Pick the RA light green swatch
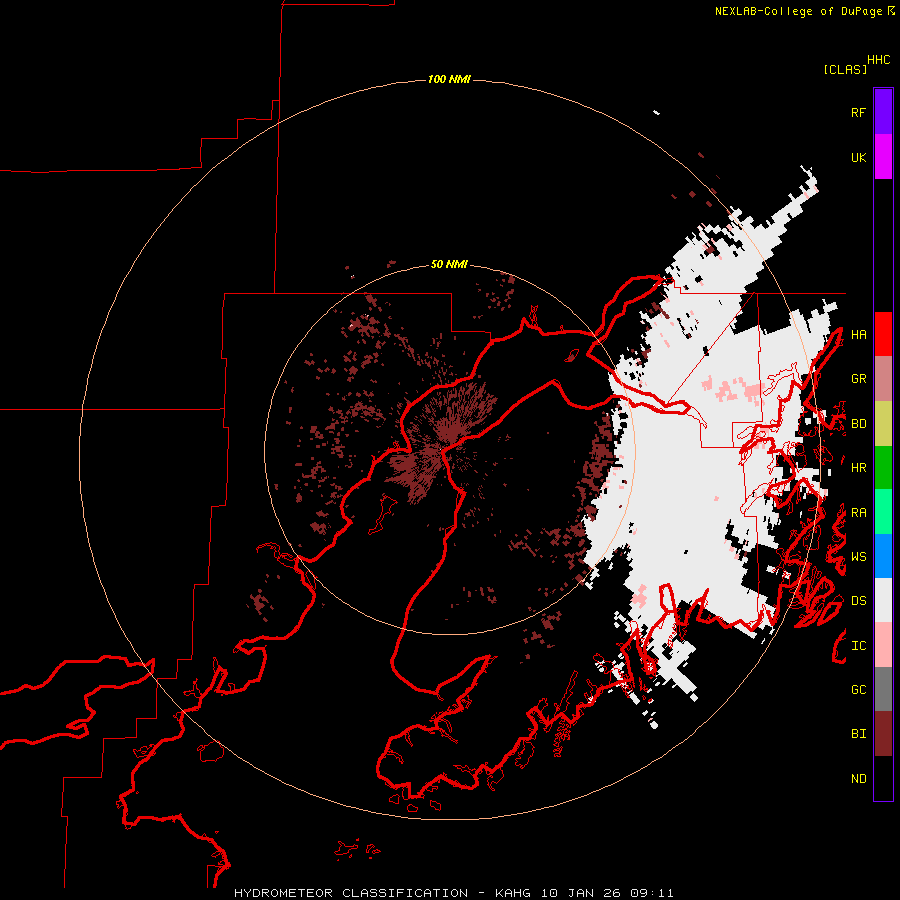This screenshot has width=900, height=900. pos(883,512)
